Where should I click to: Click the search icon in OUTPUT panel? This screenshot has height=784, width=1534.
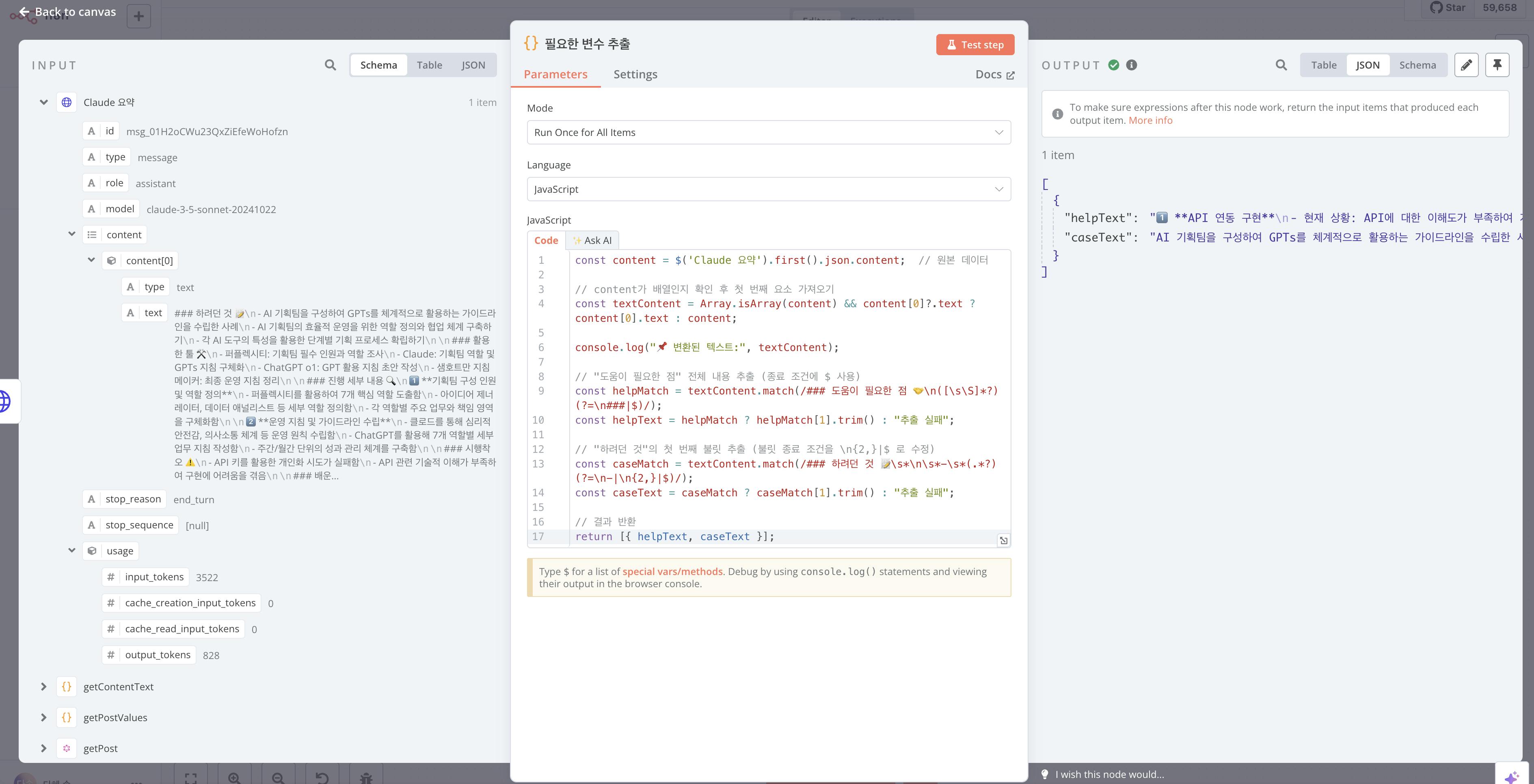click(x=1281, y=65)
